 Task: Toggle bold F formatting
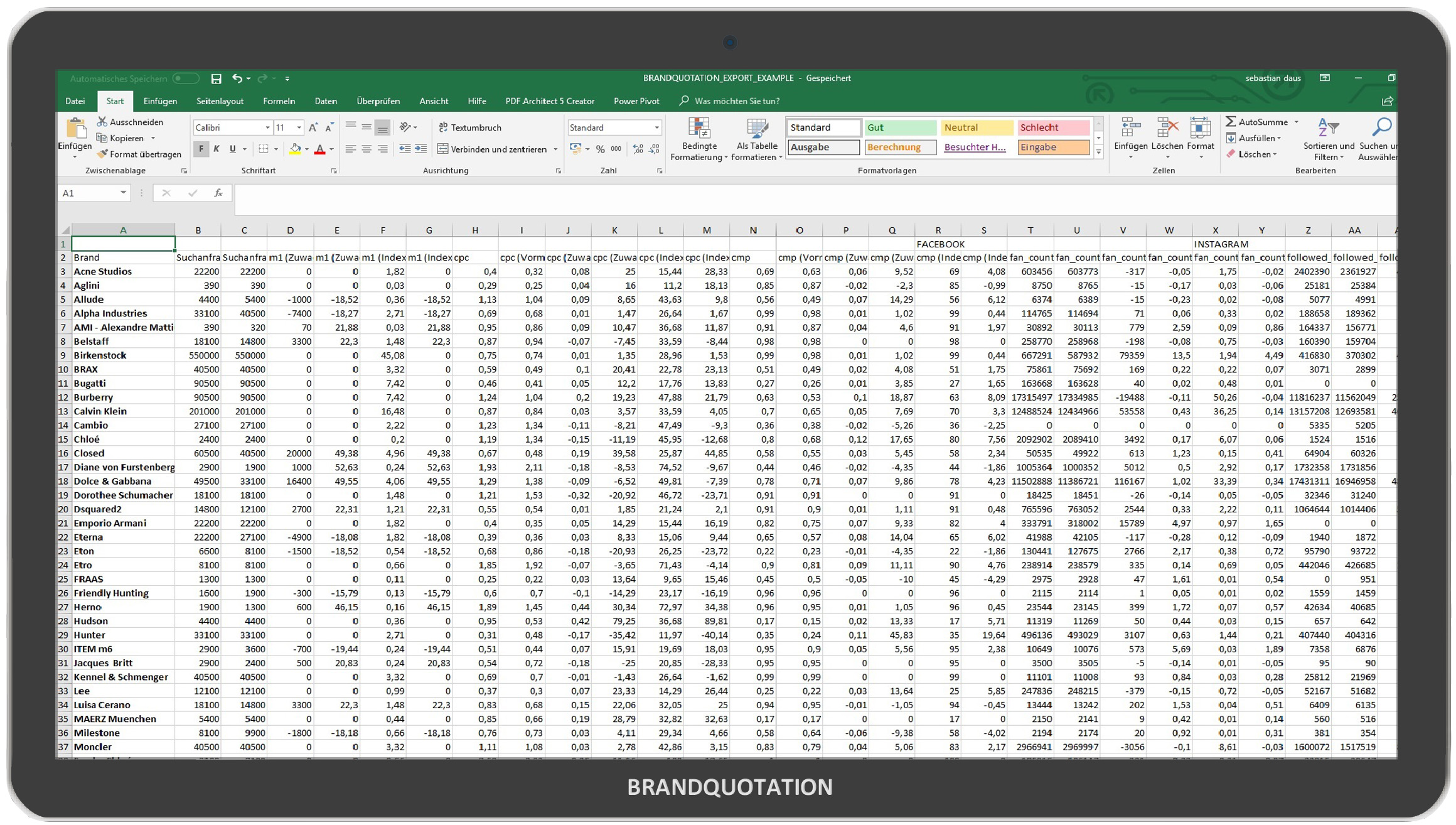coord(201,149)
